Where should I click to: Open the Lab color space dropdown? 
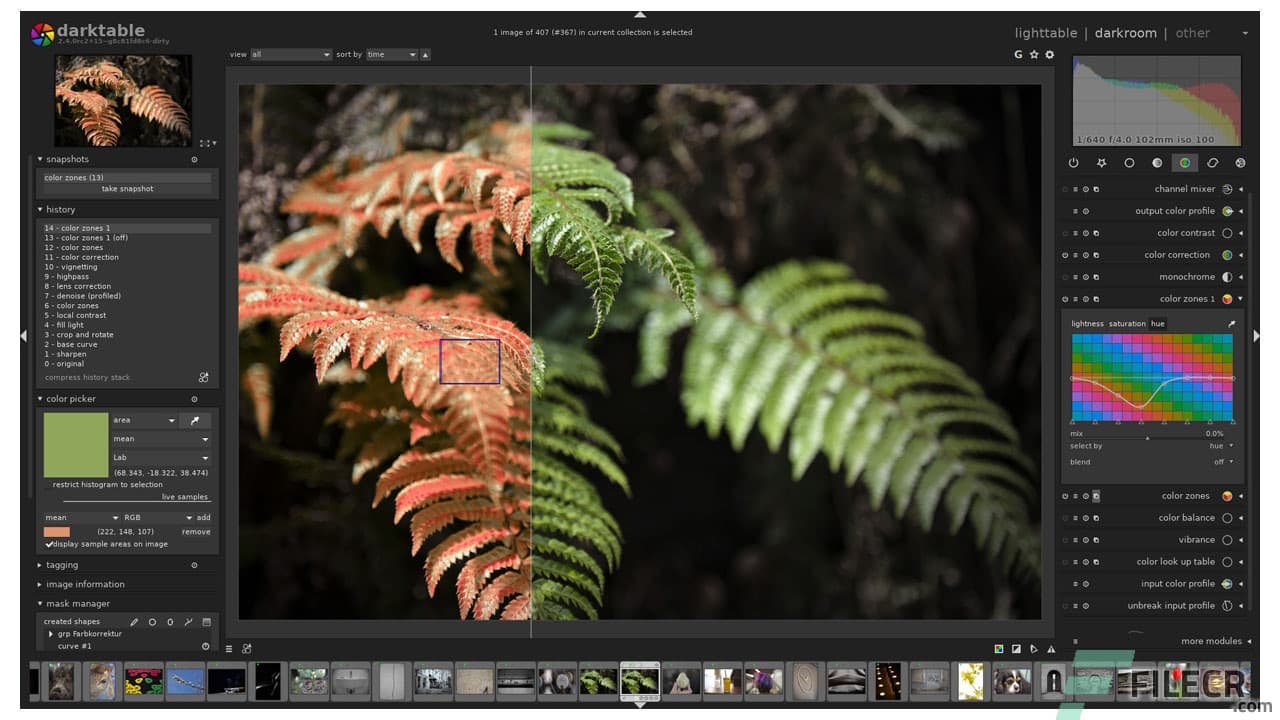[x=160, y=458]
